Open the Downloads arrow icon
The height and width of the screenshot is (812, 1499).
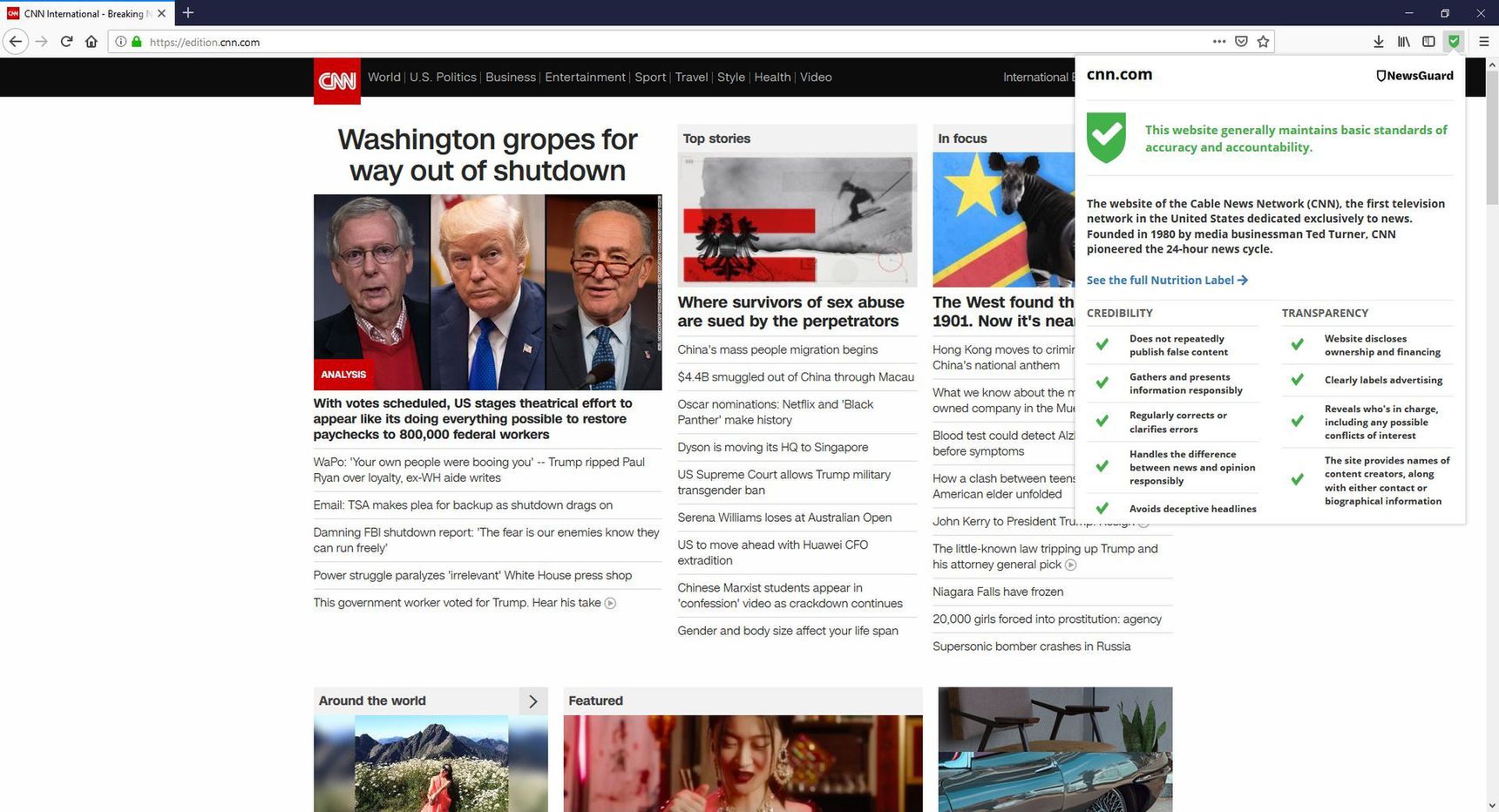coord(1378,41)
